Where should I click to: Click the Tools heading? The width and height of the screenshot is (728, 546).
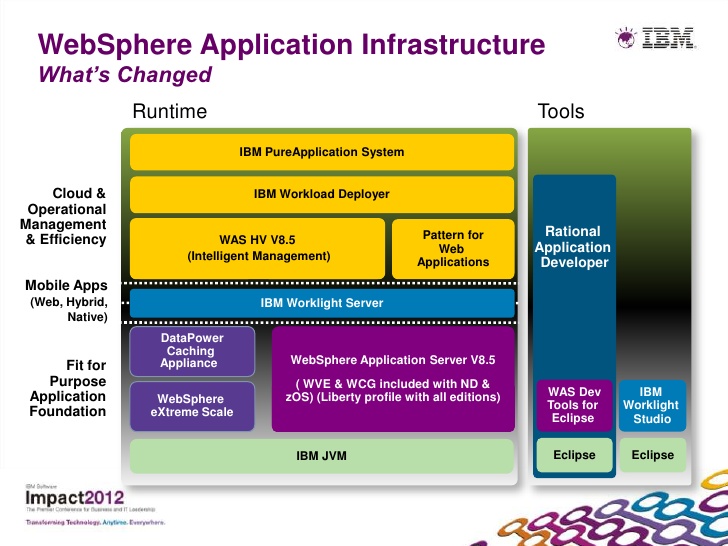(x=561, y=111)
